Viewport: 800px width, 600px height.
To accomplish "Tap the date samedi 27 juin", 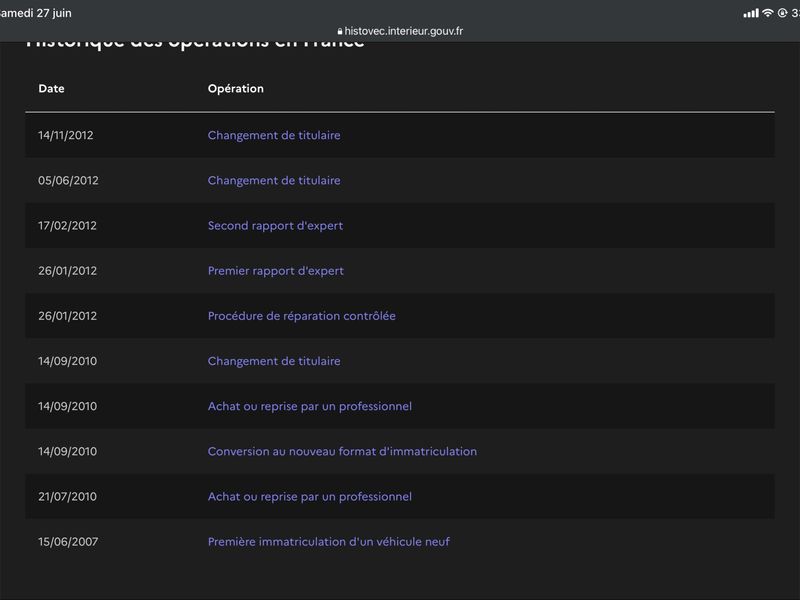I will click(36, 13).
